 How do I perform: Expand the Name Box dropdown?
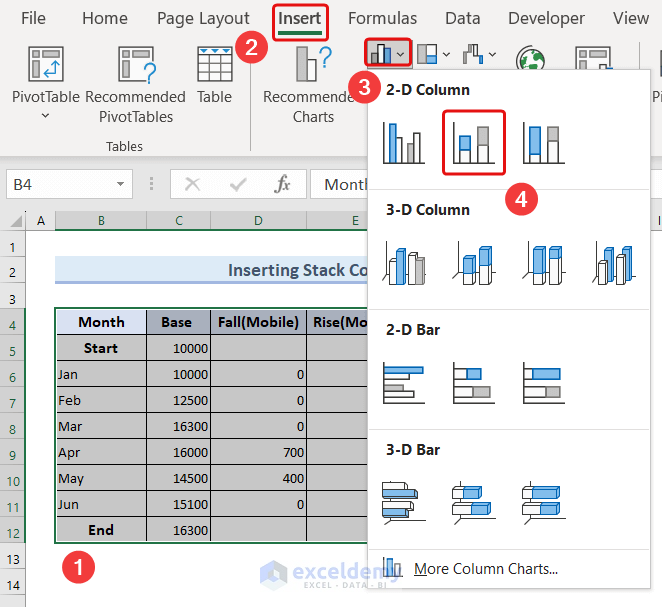point(120,184)
